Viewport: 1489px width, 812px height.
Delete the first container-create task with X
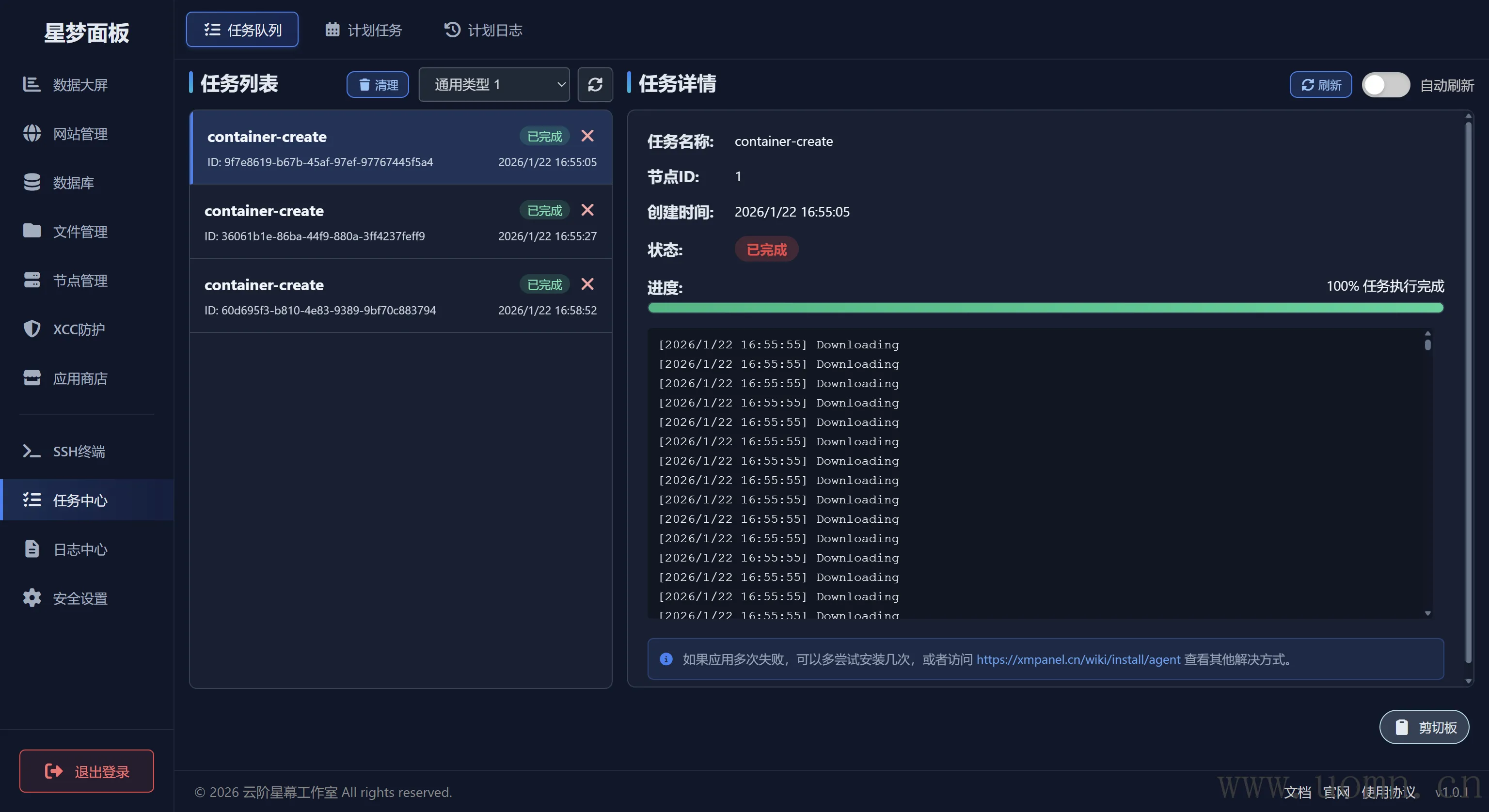point(587,136)
